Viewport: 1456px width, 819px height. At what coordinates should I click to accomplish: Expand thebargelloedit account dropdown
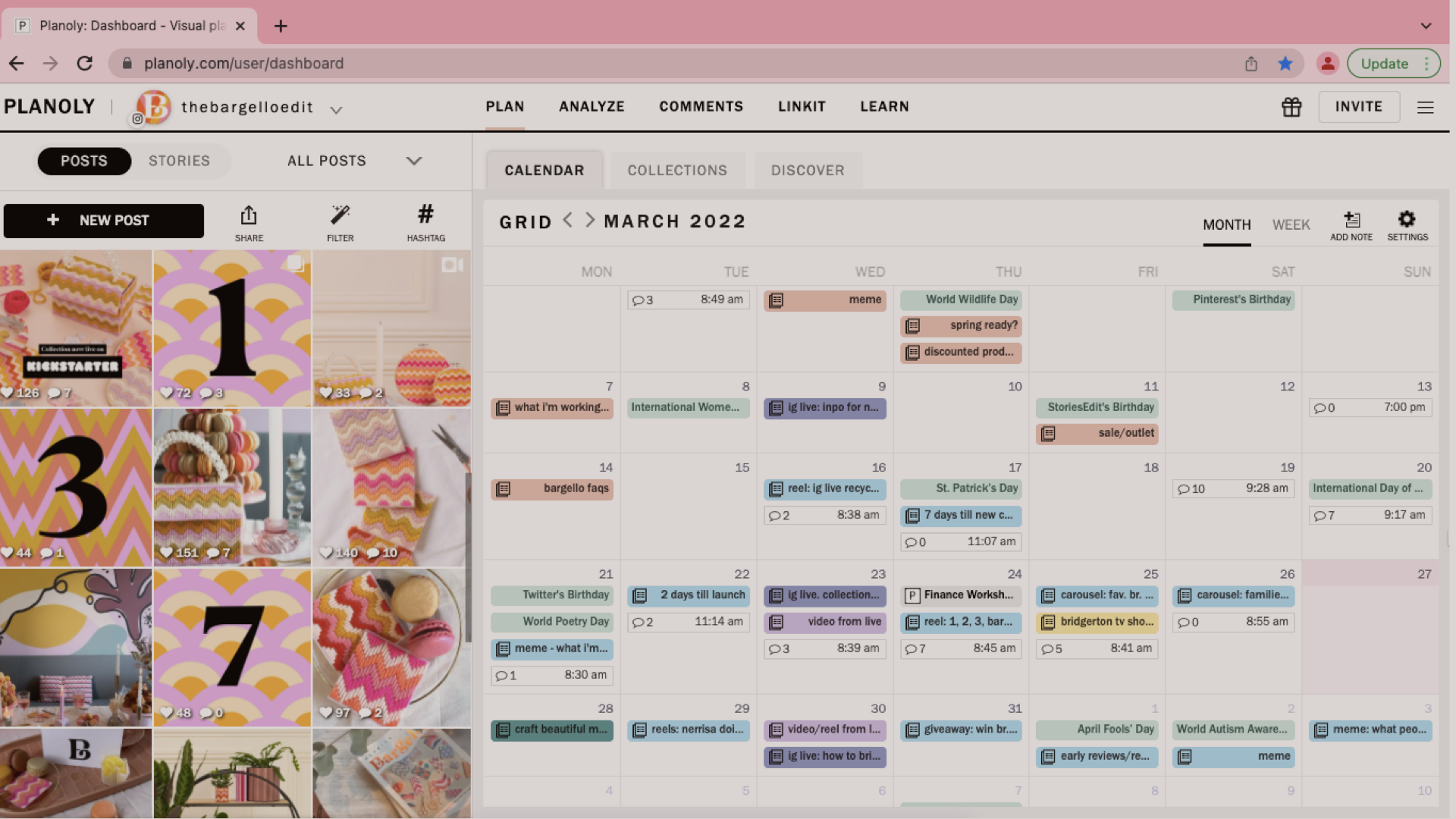click(336, 109)
